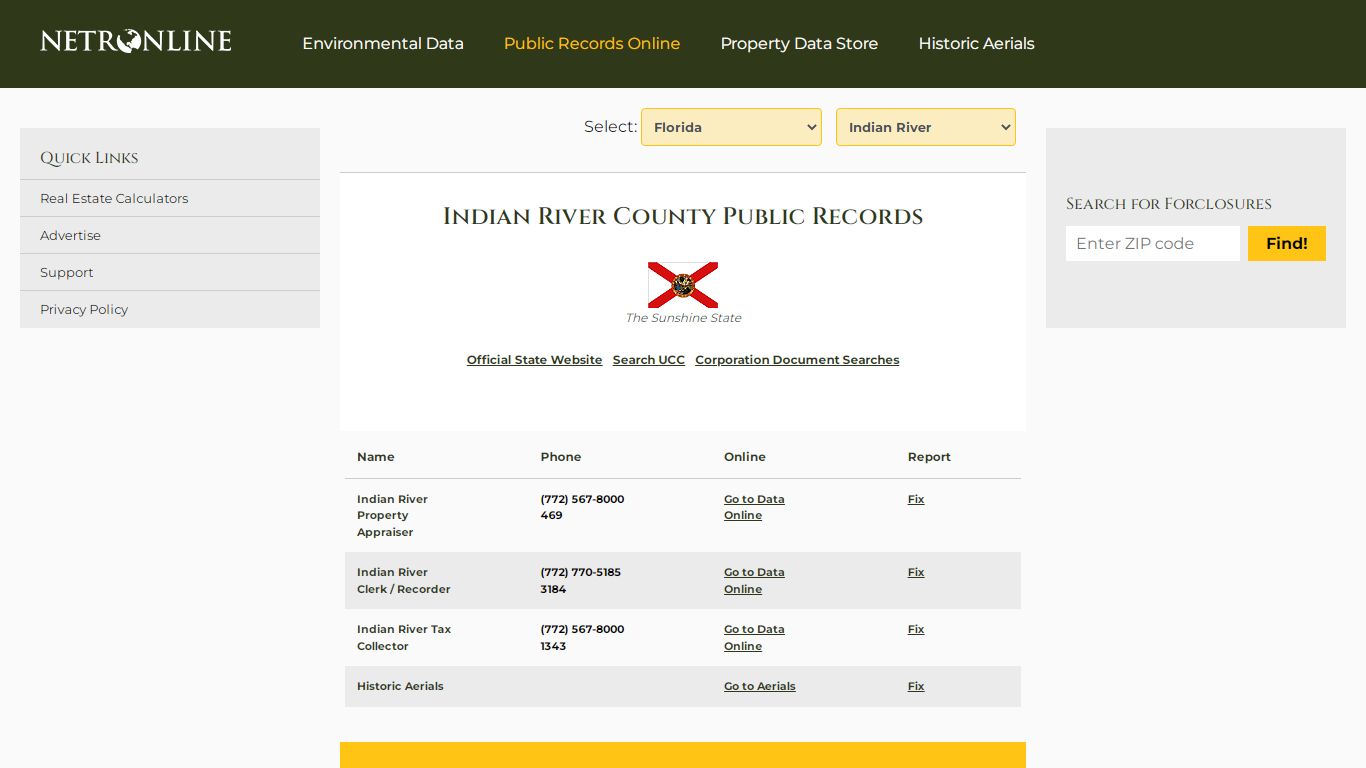Click the Phone column header
The image size is (1366, 768).
pos(561,457)
